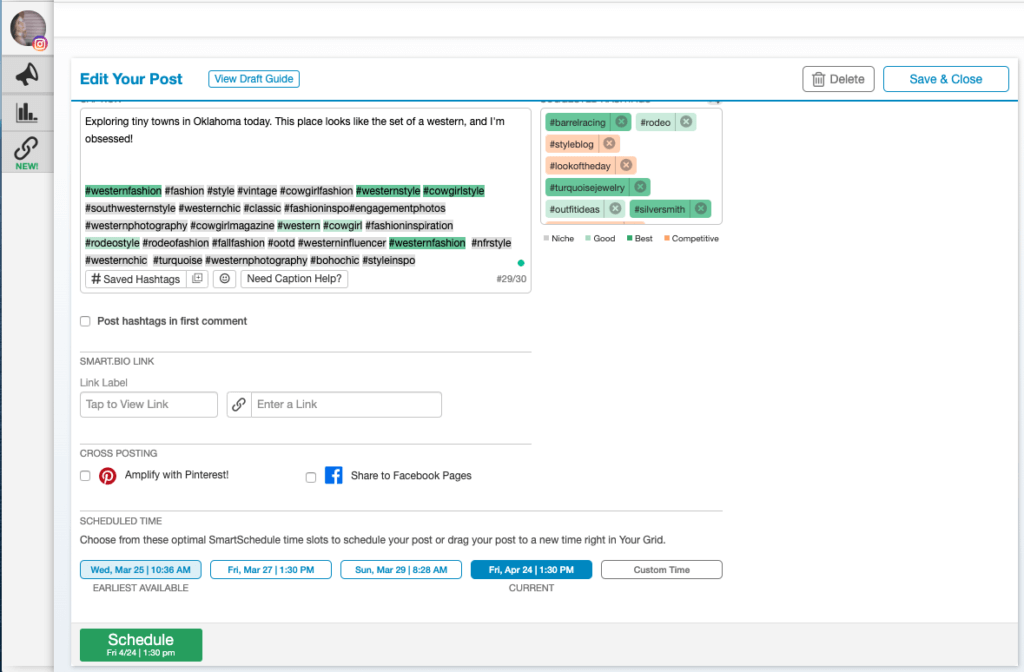Open the emoji picker smiley icon
The height and width of the screenshot is (672, 1024).
(225, 279)
